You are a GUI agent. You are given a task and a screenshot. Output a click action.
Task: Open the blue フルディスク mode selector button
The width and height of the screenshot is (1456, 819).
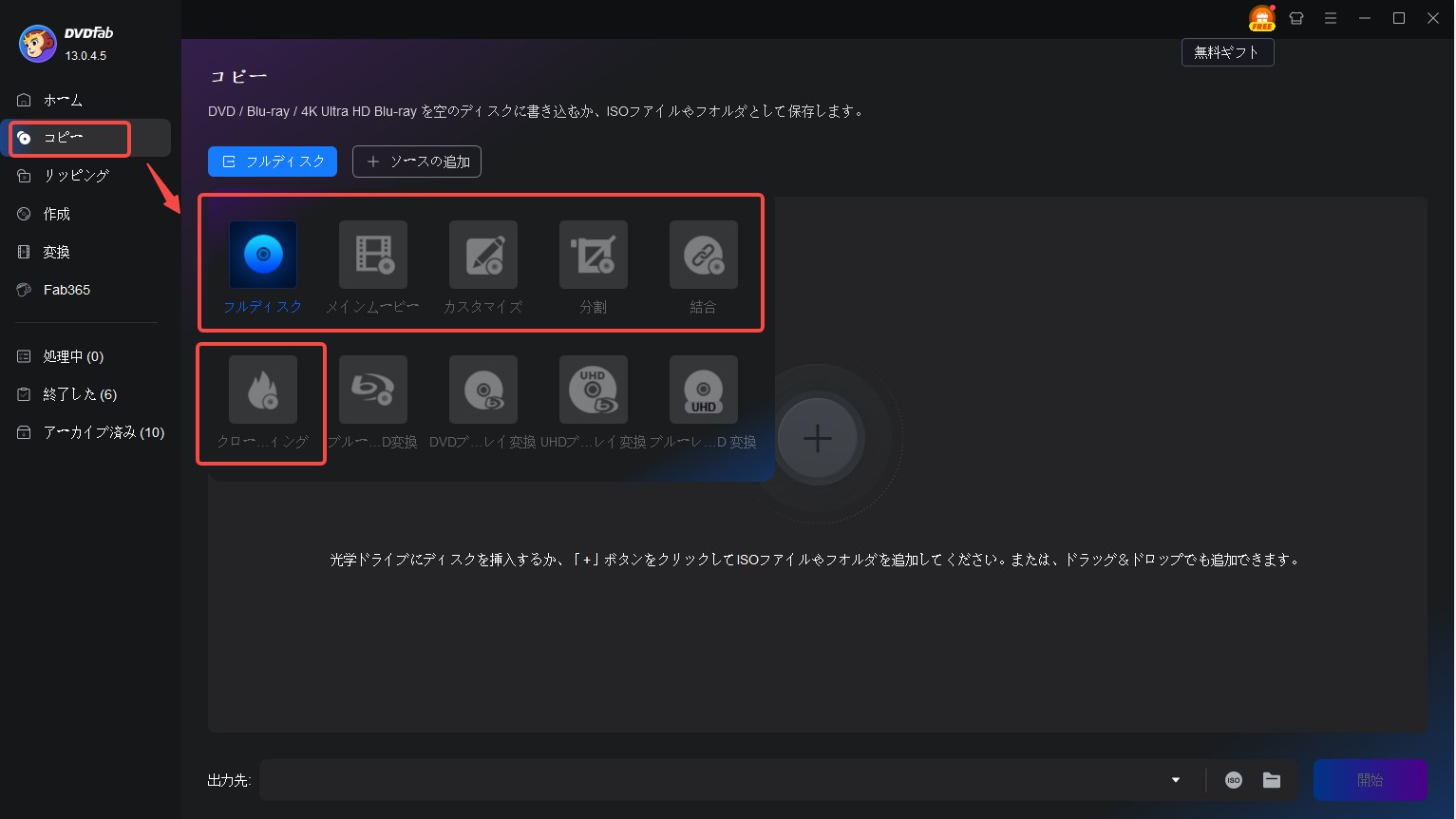273,162
